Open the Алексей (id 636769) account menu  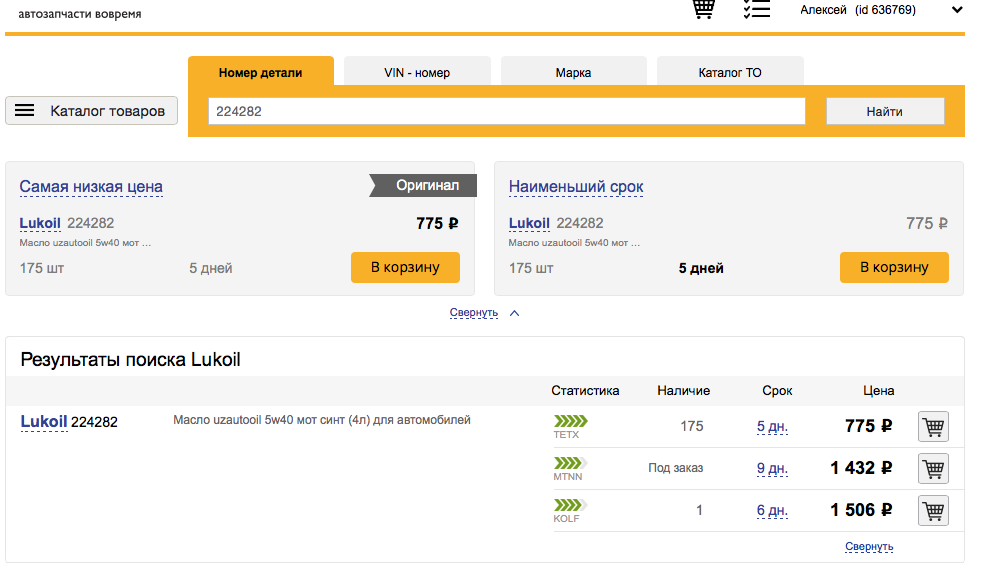[x=858, y=10]
